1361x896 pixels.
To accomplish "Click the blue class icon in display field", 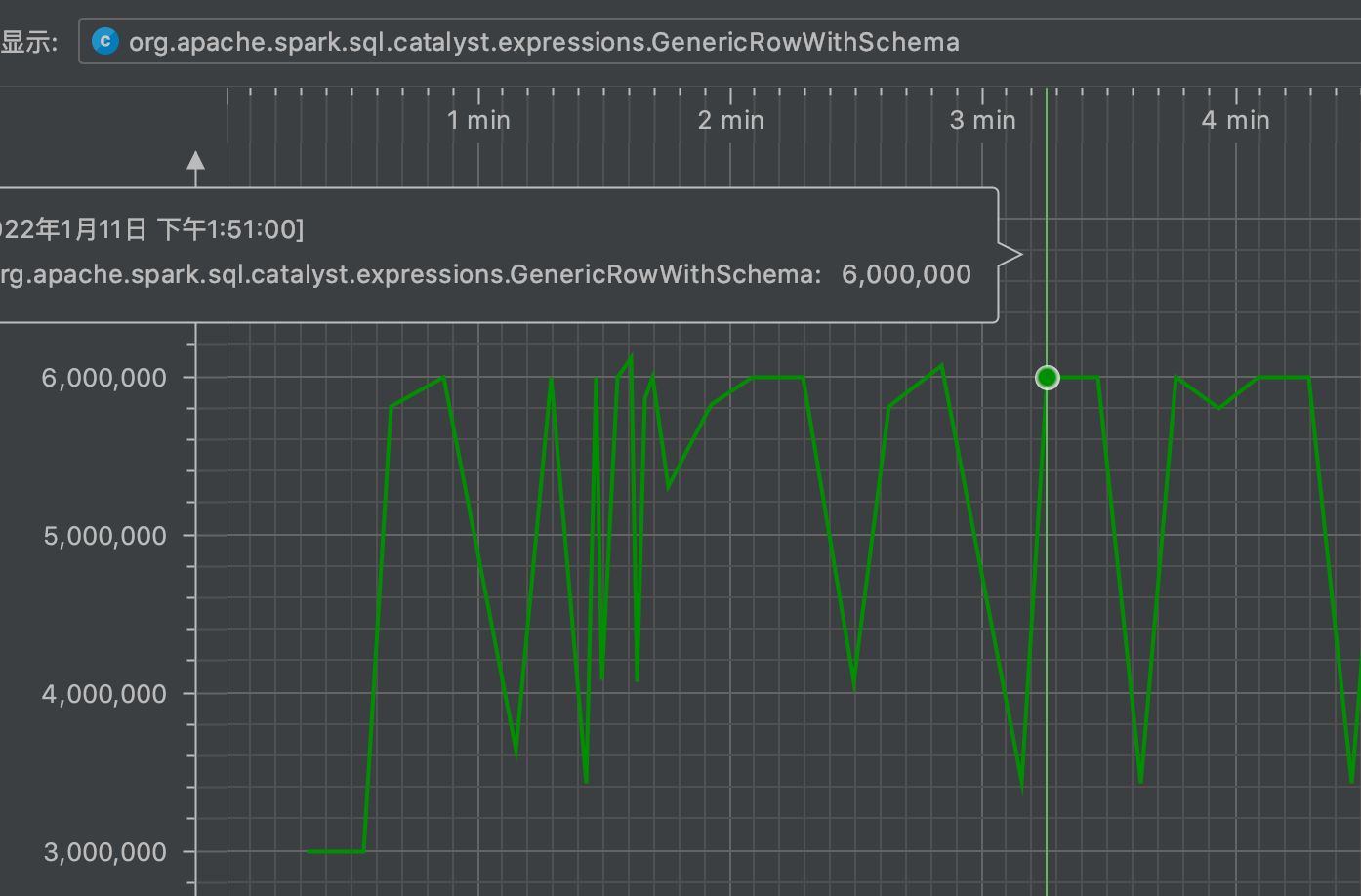I will tap(104, 41).
